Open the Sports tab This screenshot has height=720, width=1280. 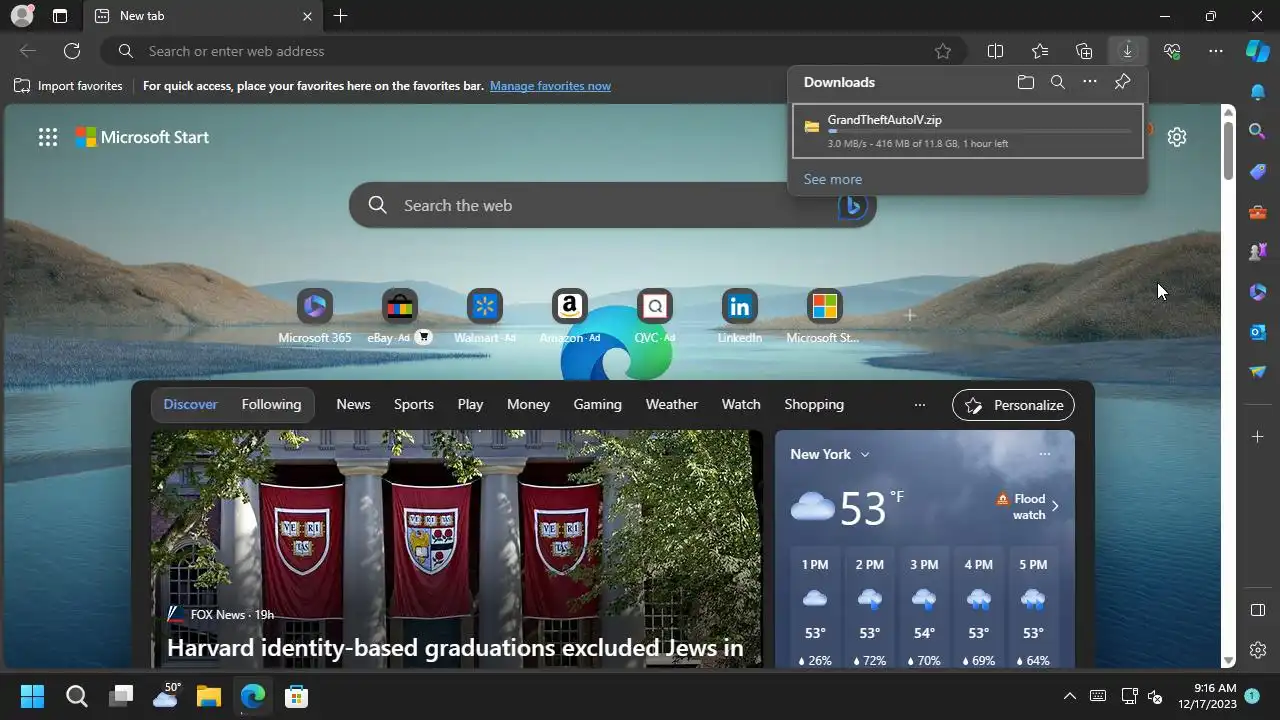click(x=414, y=404)
